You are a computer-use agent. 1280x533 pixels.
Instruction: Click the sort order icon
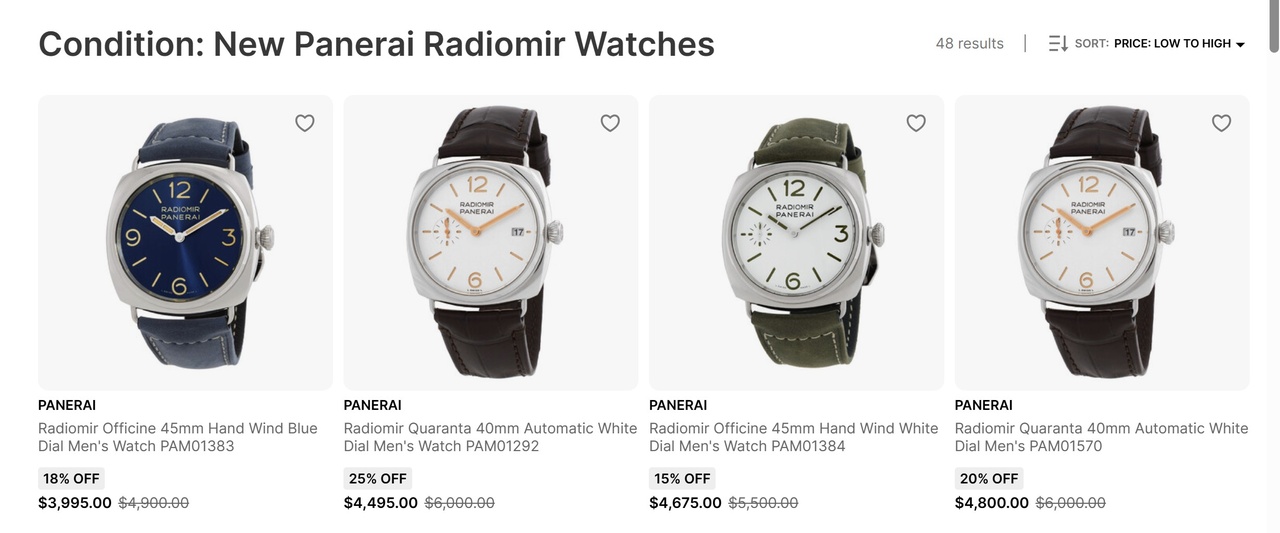point(1058,43)
